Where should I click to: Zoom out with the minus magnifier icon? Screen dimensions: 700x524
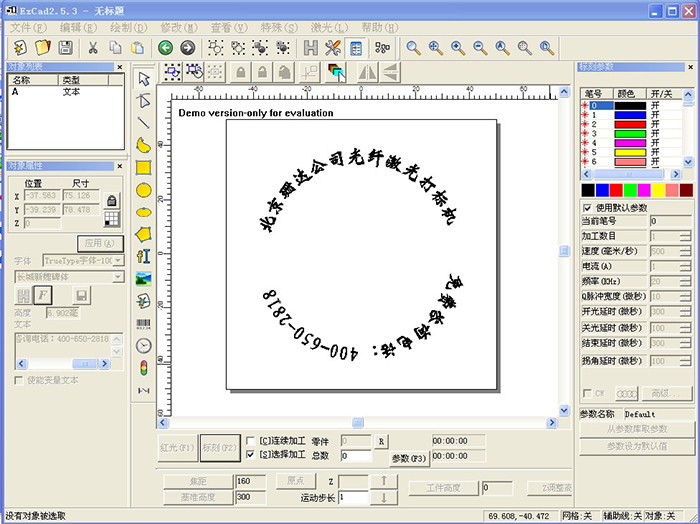(480, 48)
